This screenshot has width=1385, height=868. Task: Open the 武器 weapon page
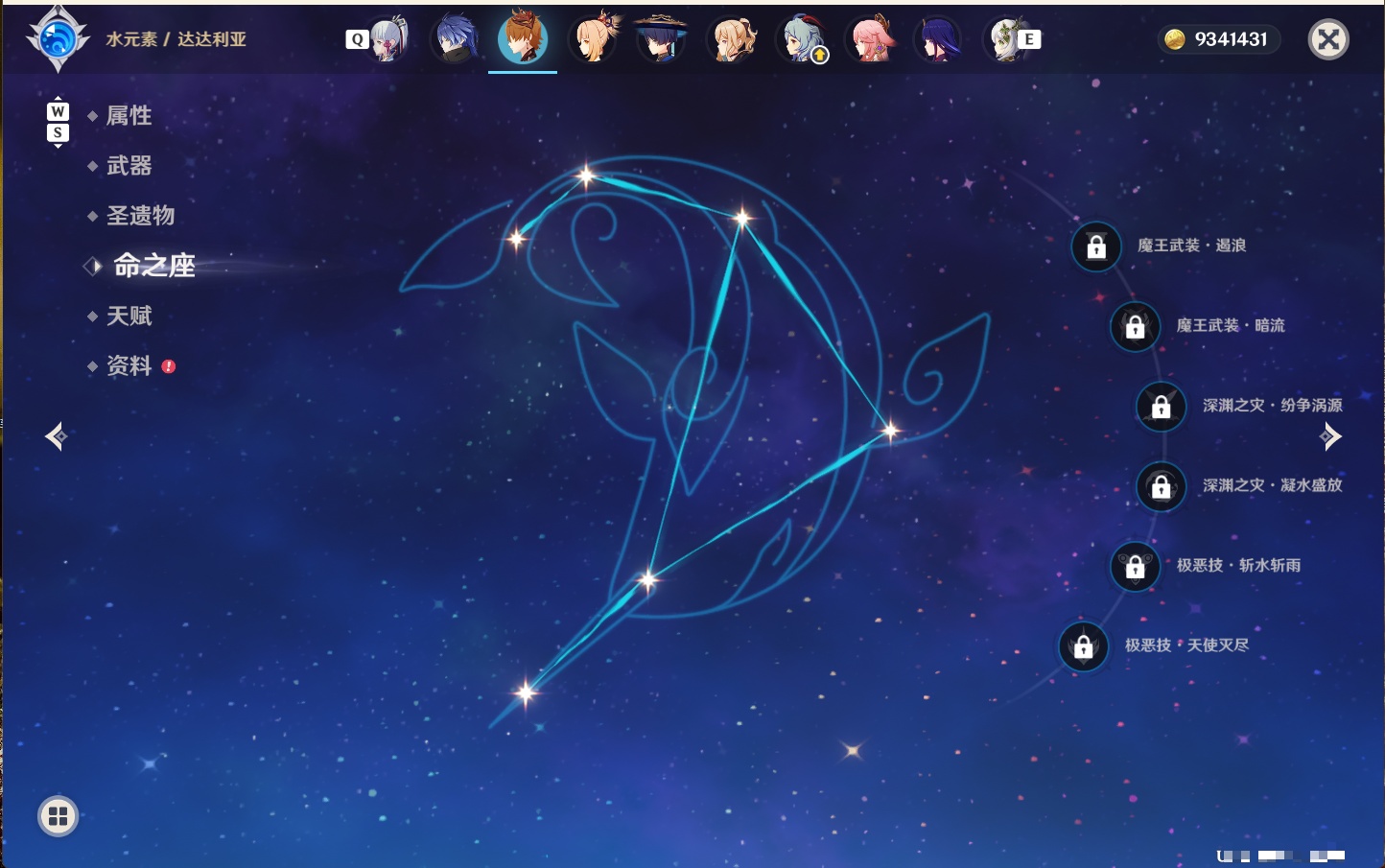(129, 166)
